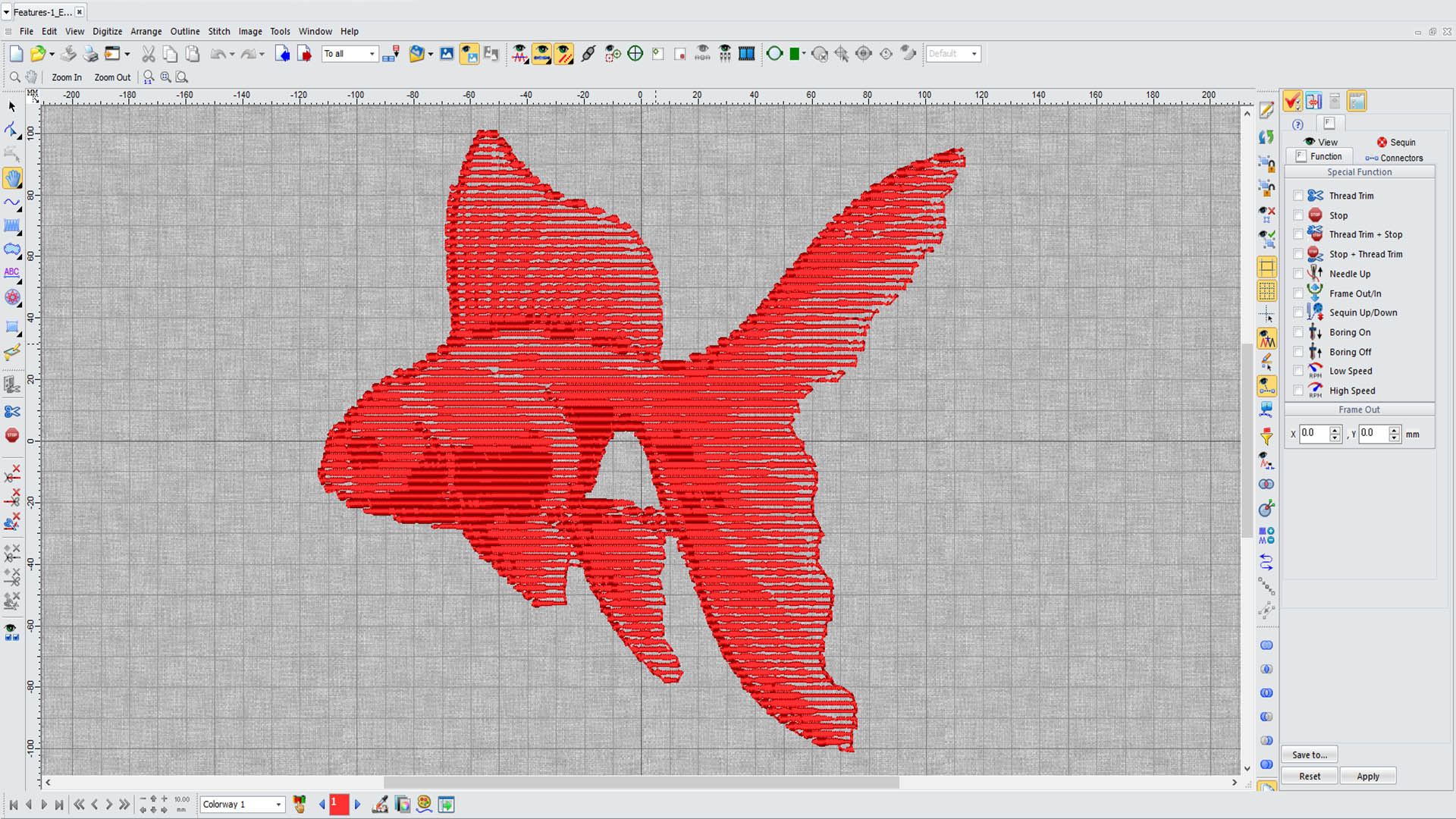Click the Frame Out X input field

(1313, 434)
